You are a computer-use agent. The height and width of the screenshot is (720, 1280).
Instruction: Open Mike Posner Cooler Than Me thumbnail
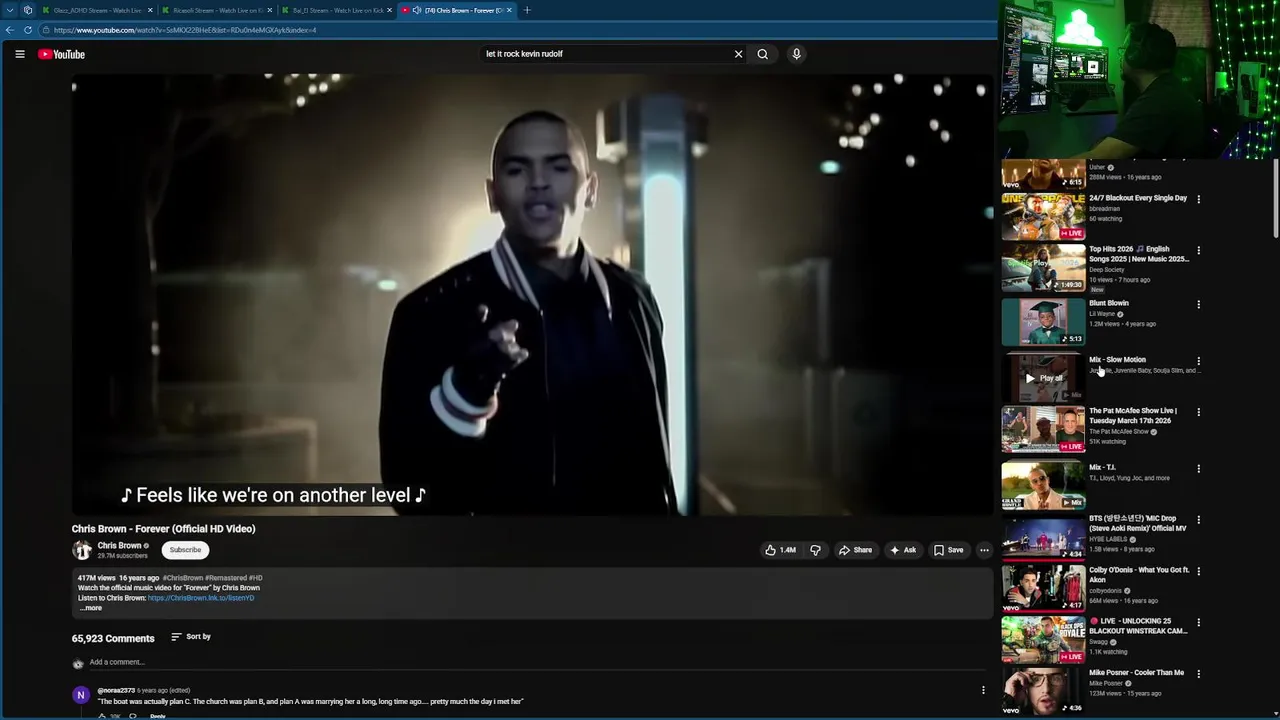[1043, 691]
